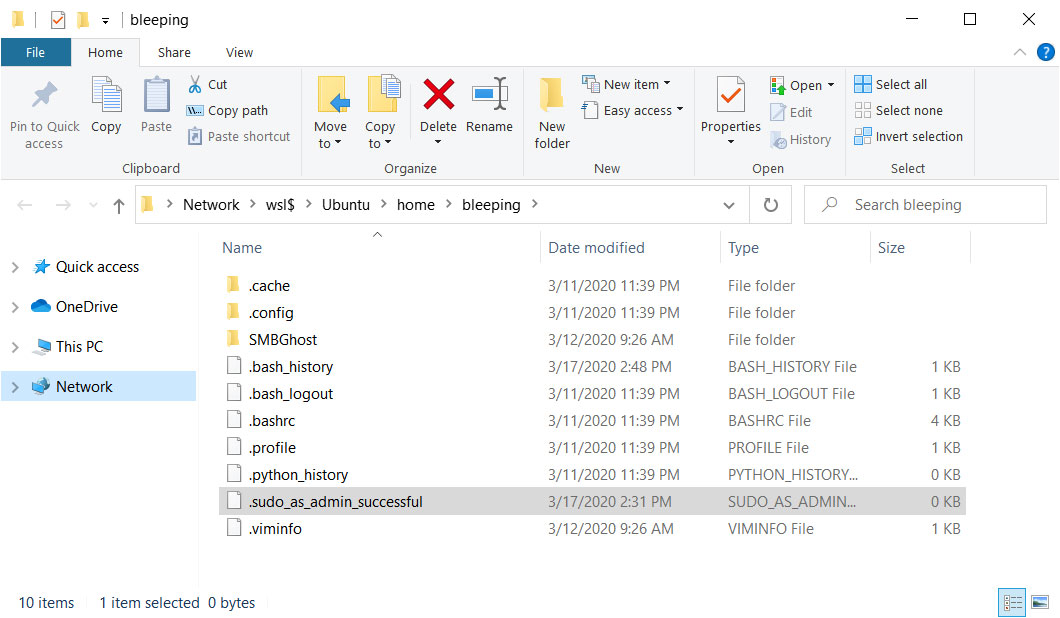Expand the Quick Access Toolbar customize arrow
This screenshot has height=618, width=1060.
[x=105, y=21]
